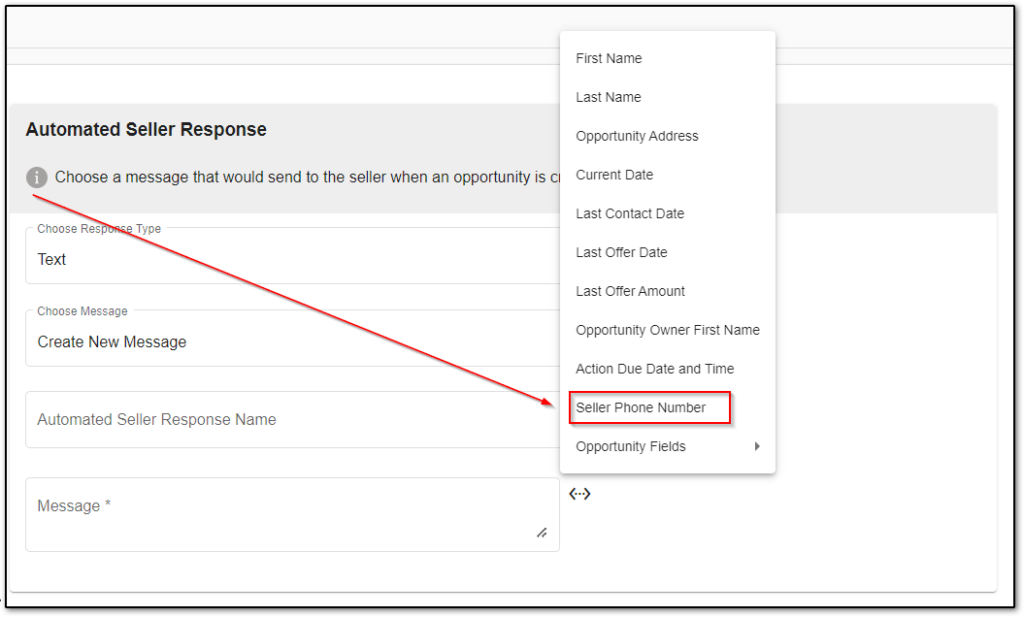Grab the Message box resize handle
1024x617 pixels.
tap(541, 533)
